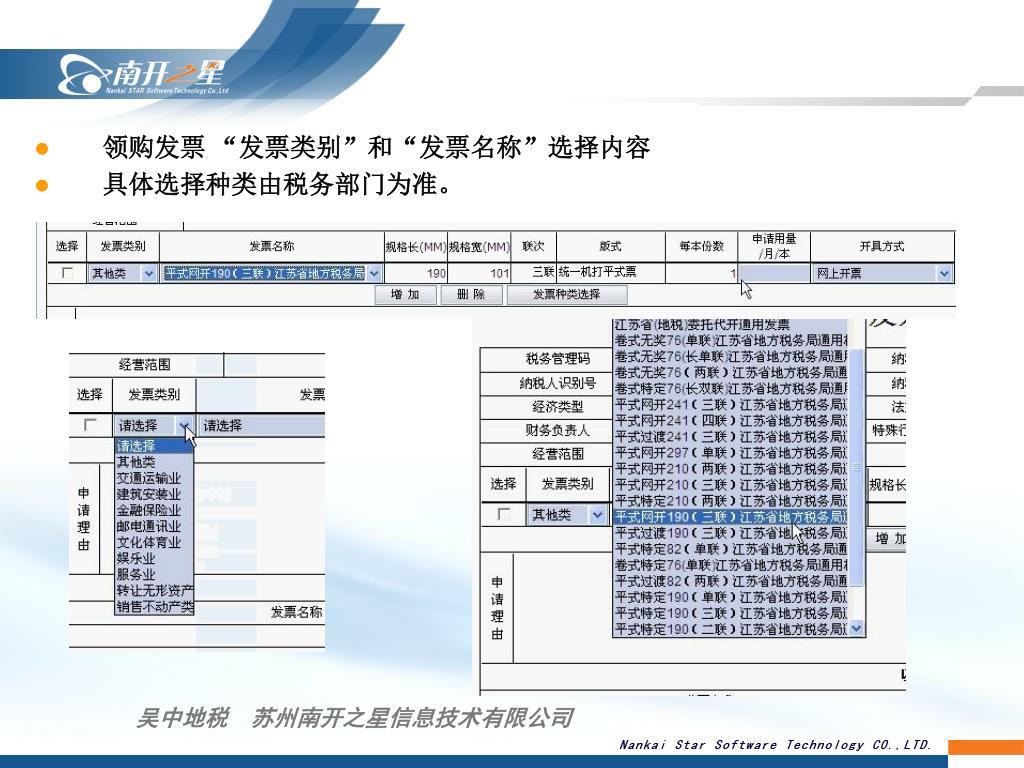Tick the checkbox next to 其他类 in right panel

[x=504, y=514]
